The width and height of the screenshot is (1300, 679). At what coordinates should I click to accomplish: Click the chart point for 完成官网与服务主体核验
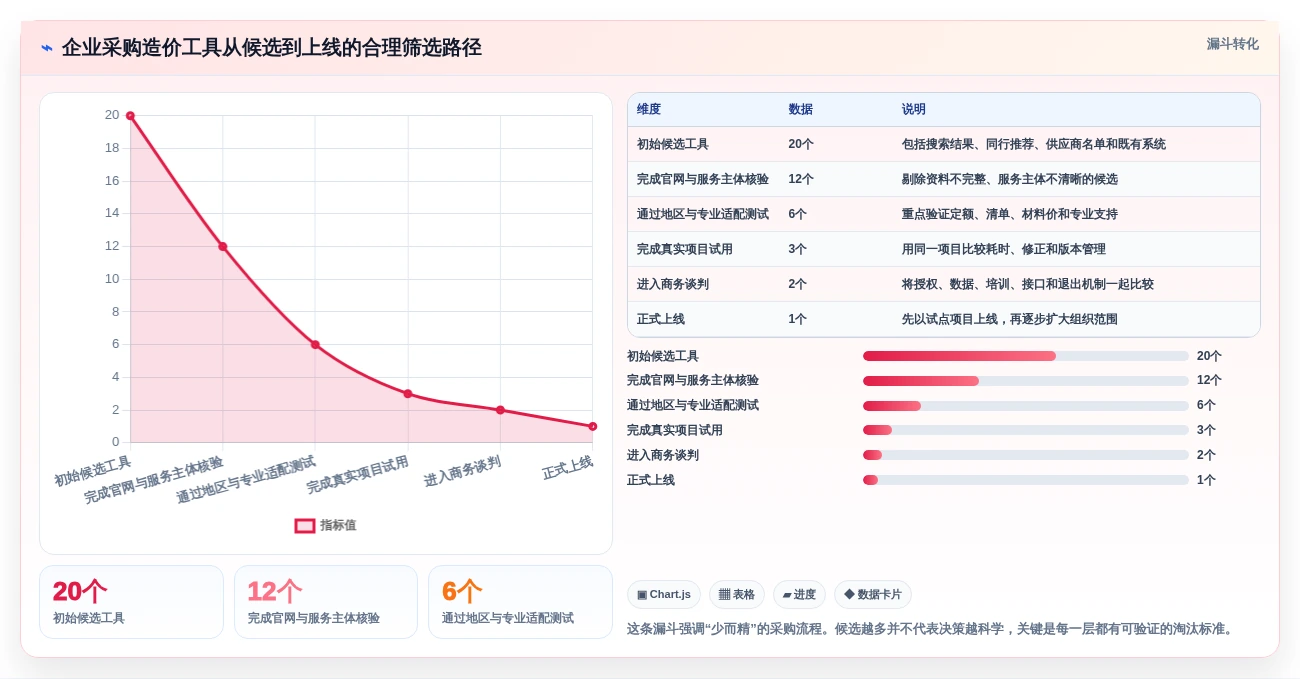222,246
